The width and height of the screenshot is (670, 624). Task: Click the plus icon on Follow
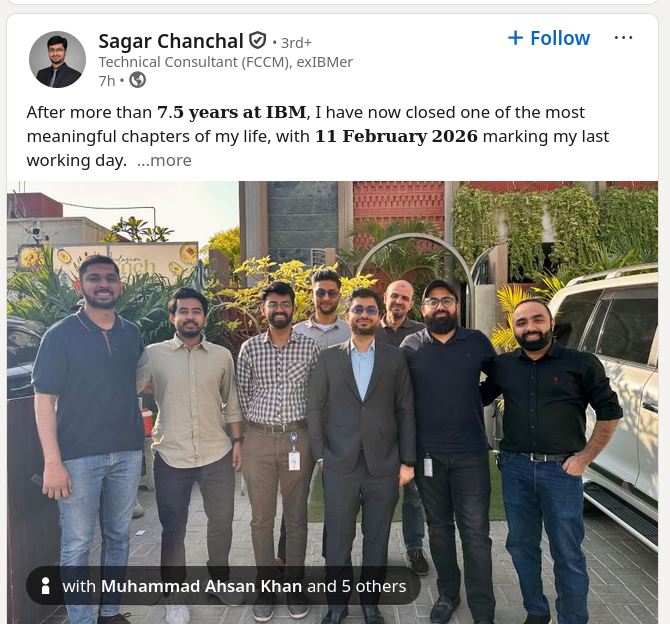coord(515,38)
